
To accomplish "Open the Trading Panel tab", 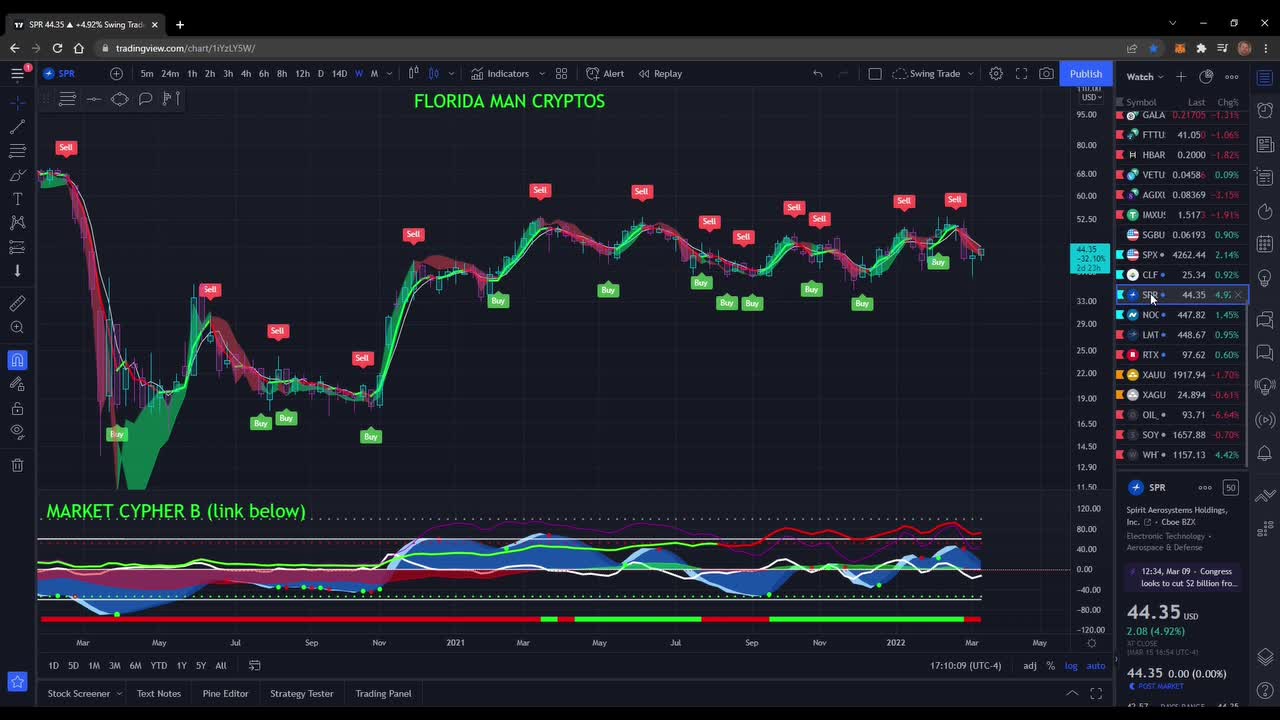I will point(383,693).
